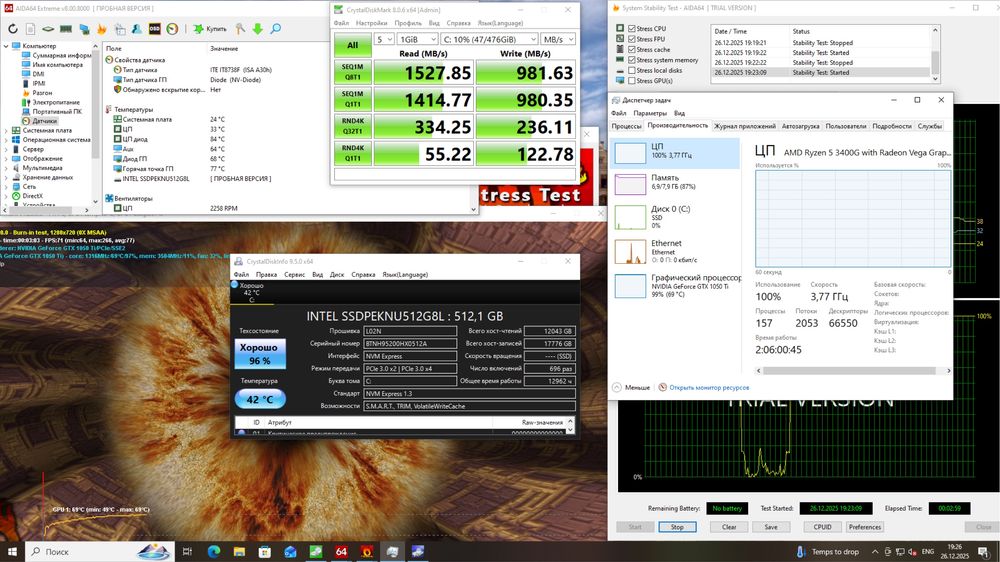The width and height of the screenshot is (1000, 562).
Task: Switch to Подробности tab in Task Manager
Action: pyautogui.click(x=892, y=126)
